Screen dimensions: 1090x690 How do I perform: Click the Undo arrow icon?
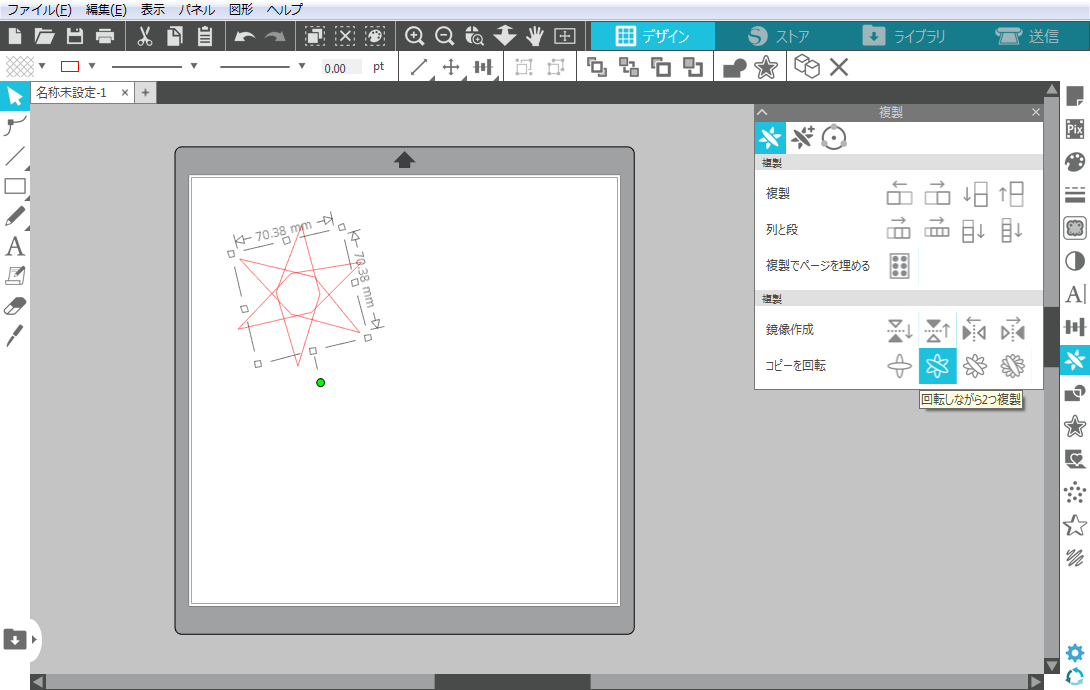coord(245,37)
